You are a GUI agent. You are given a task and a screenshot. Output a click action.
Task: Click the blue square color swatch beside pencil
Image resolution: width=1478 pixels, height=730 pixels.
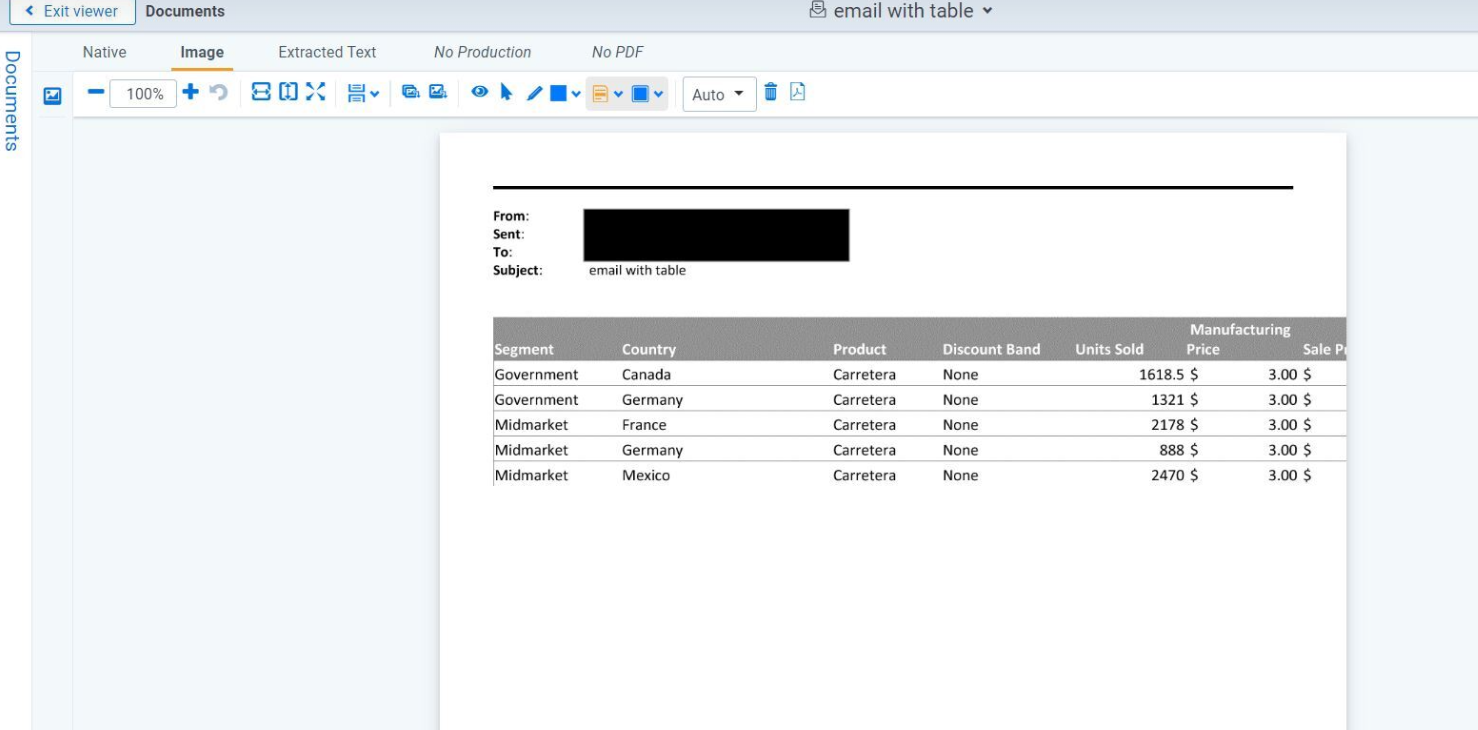(x=559, y=93)
